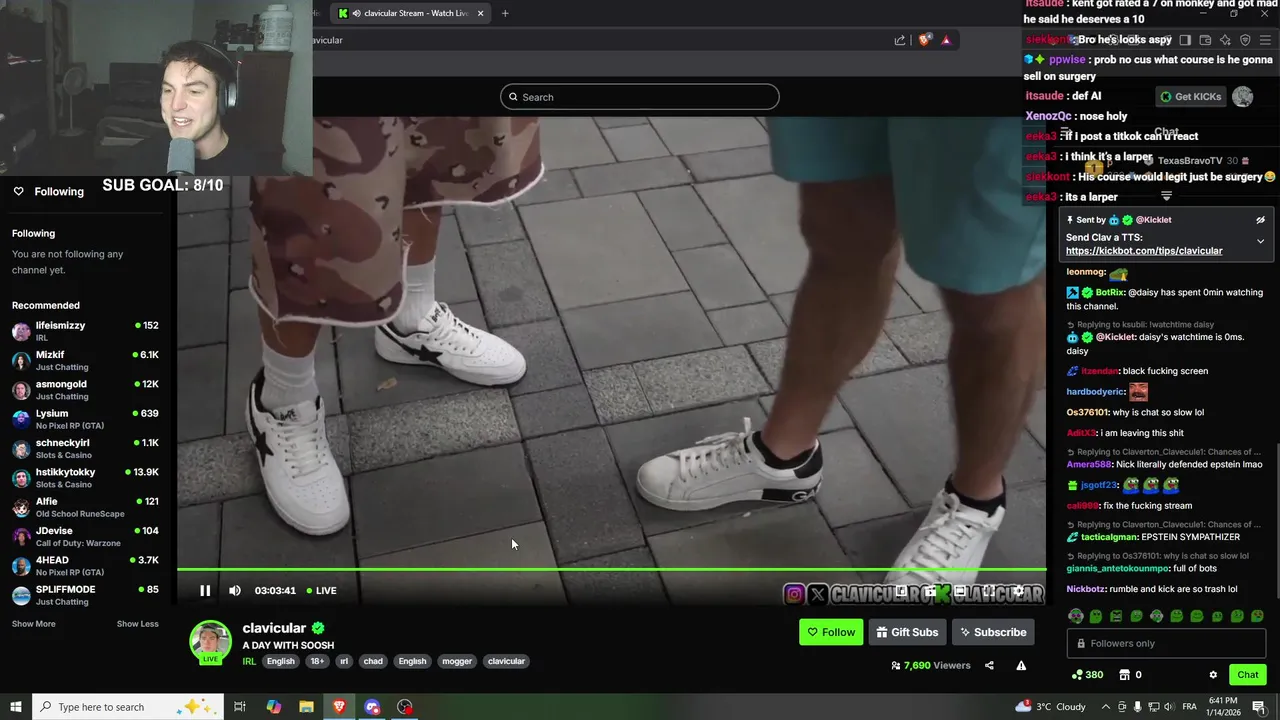The image size is (1280, 720).
Task: Click the Followers only chat input
Action: [1166, 644]
